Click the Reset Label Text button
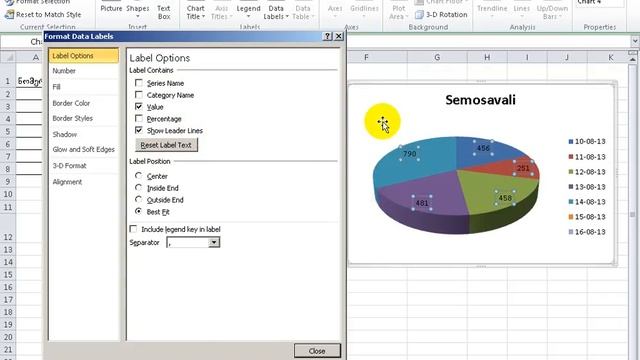Viewport: 640px width, 360px height. coord(166,145)
